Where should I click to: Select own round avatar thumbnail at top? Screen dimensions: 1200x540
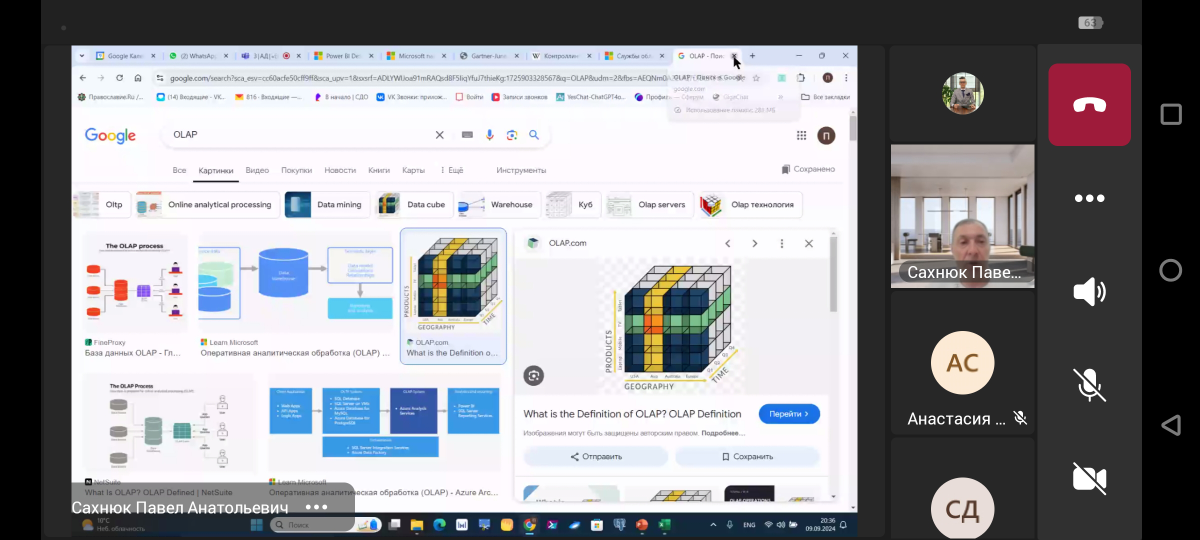click(963, 94)
